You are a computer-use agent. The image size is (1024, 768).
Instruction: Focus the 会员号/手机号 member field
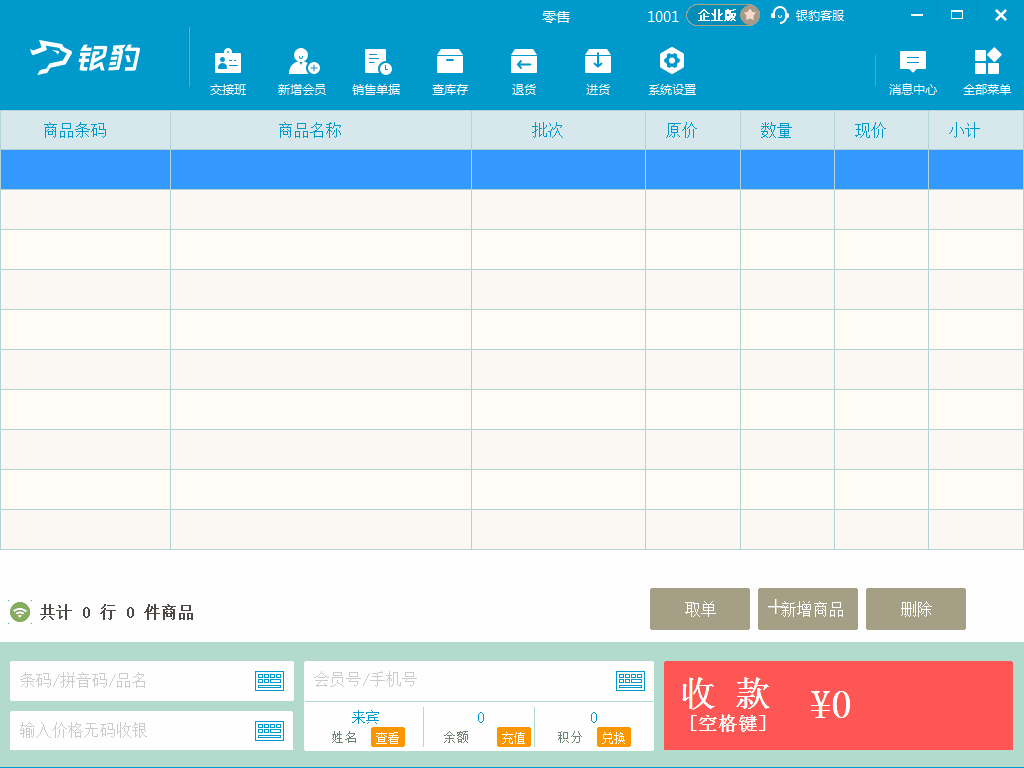pos(479,680)
